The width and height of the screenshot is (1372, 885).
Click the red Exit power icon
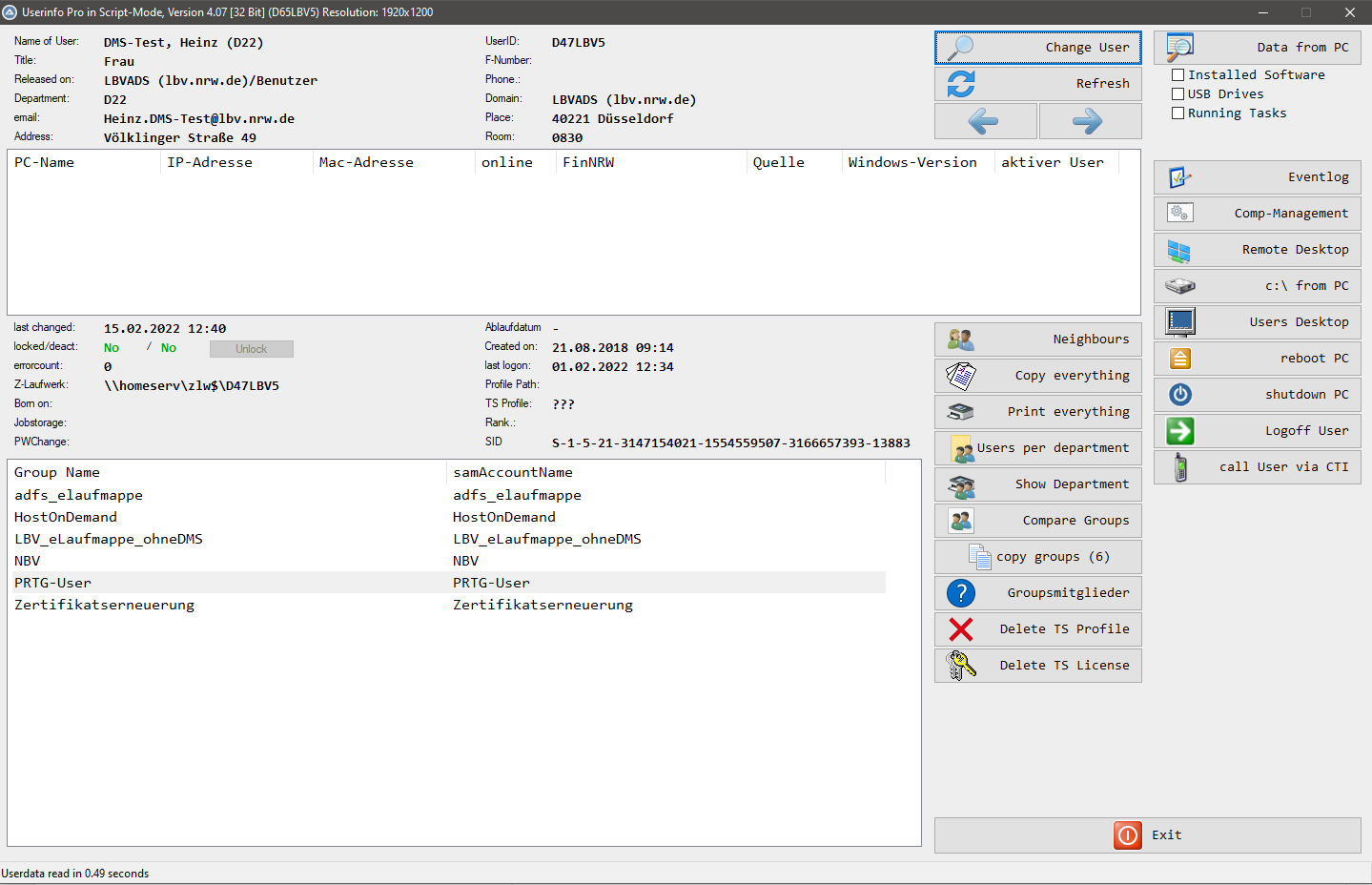pos(1128,835)
